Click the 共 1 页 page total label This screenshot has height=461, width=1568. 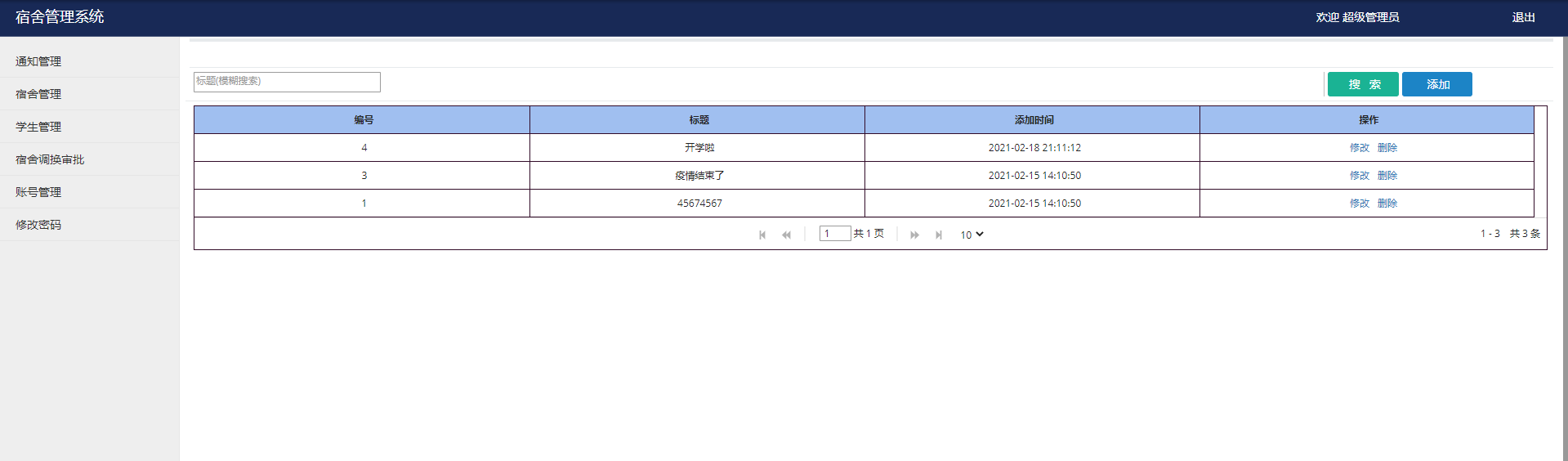pyautogui.click(x=869, y=234)
